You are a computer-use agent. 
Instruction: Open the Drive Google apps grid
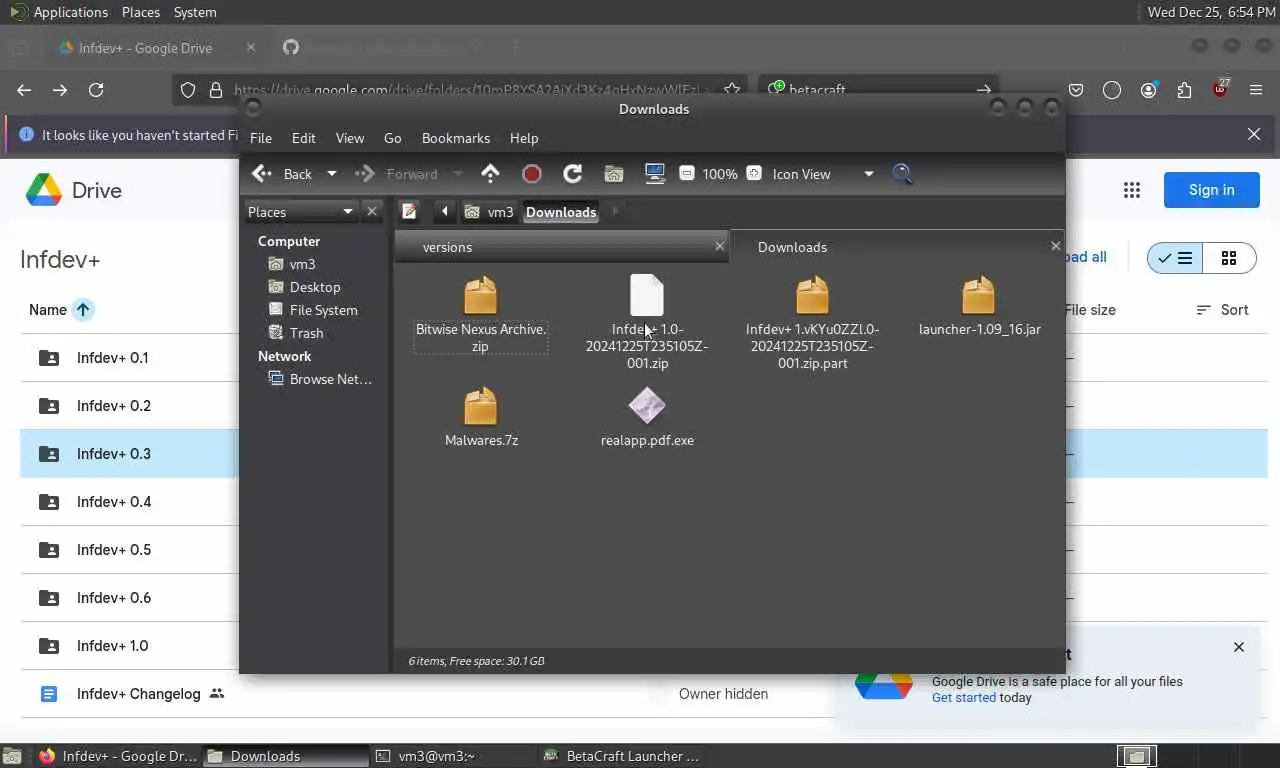pos(1132,190)
